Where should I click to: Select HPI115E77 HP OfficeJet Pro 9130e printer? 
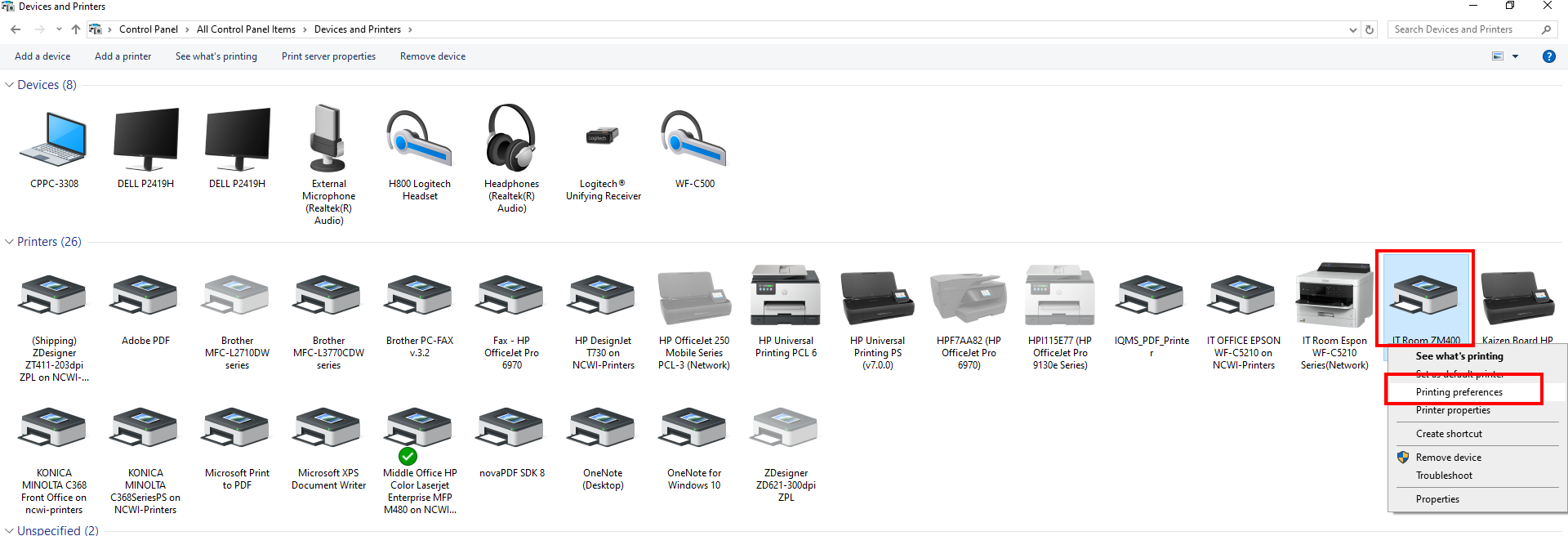point(1060,295)
